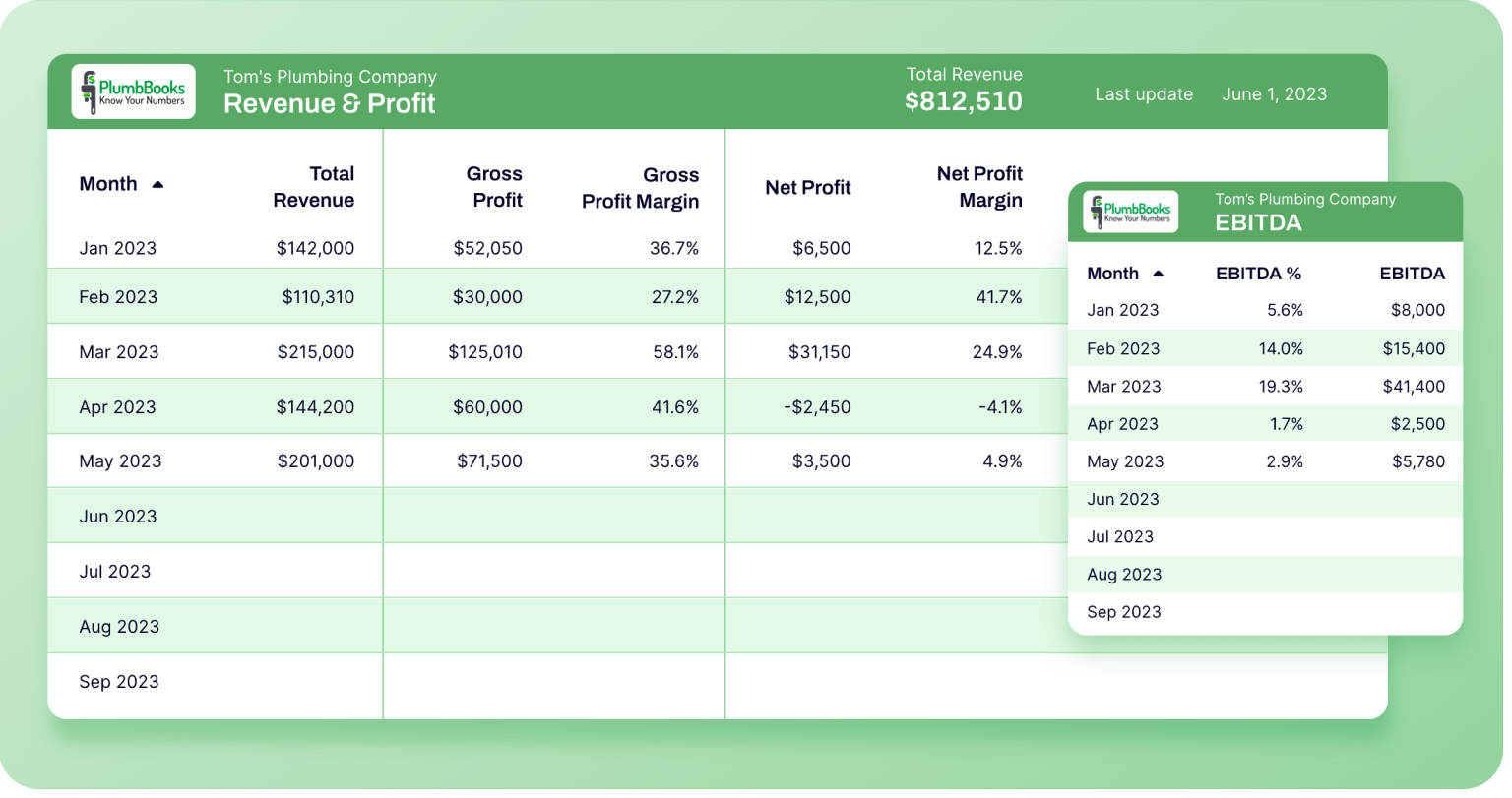1512x798 pixels.
Task: Click the -$2,450 net profit value for Apr 2023
Action: (818, 406)
